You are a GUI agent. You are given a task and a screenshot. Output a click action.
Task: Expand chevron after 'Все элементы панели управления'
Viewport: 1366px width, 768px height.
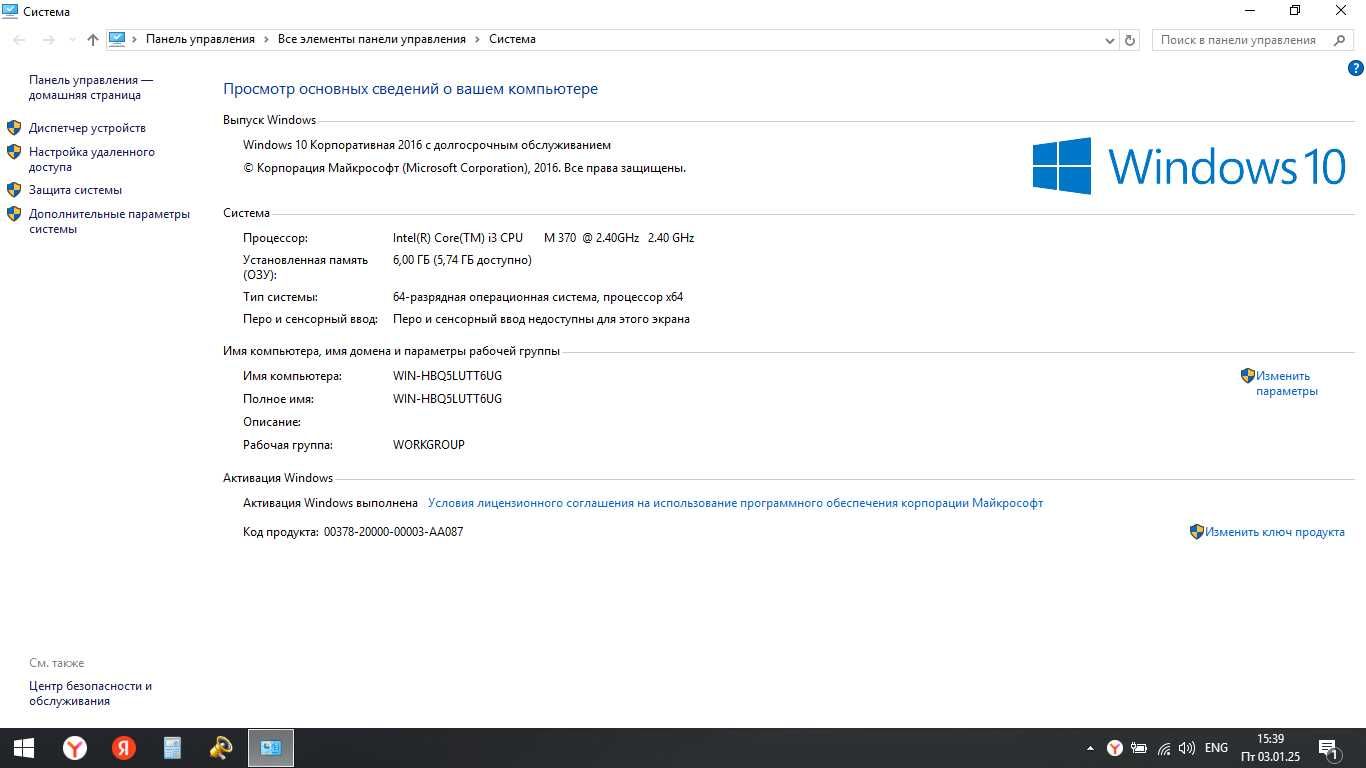478,40
